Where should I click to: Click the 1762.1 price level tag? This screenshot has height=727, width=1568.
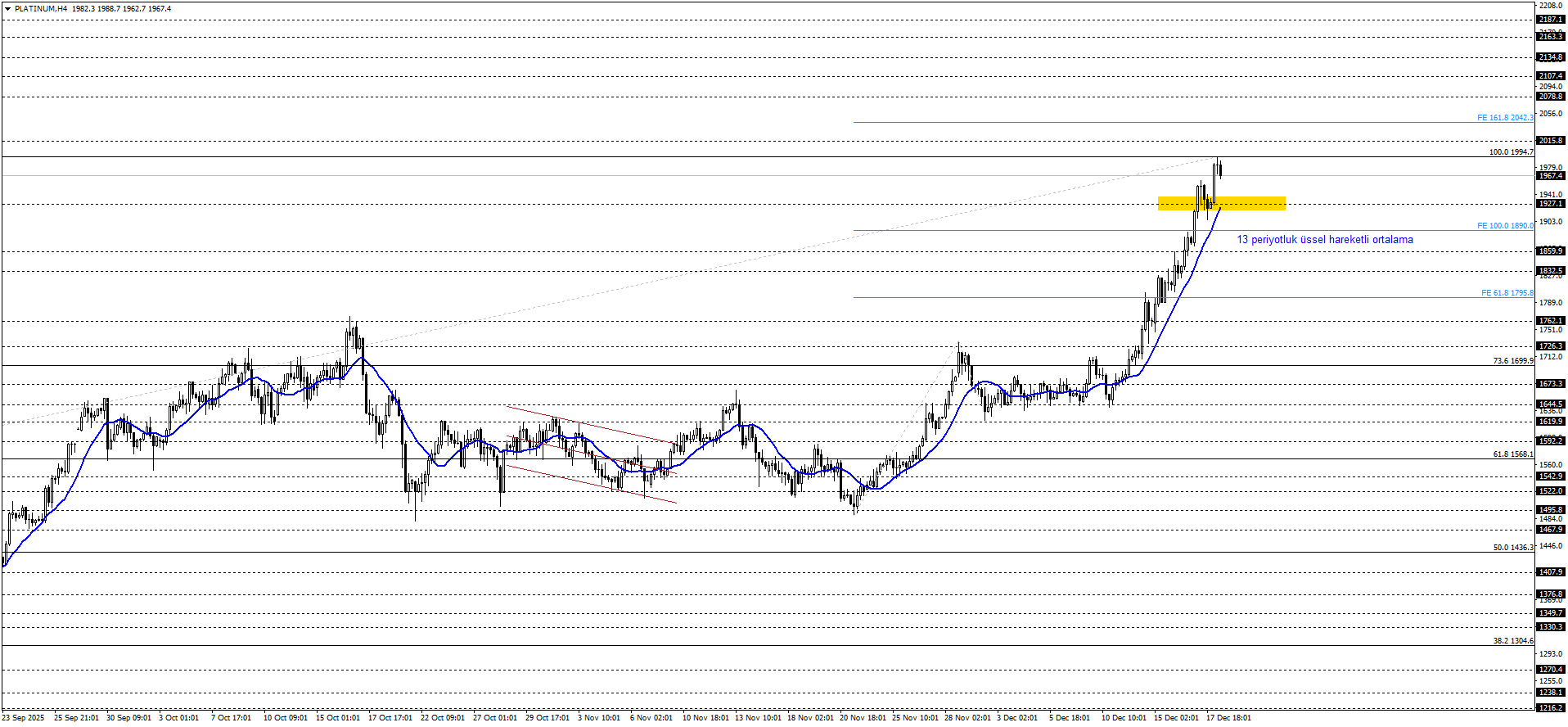(x=1550, y=321)
